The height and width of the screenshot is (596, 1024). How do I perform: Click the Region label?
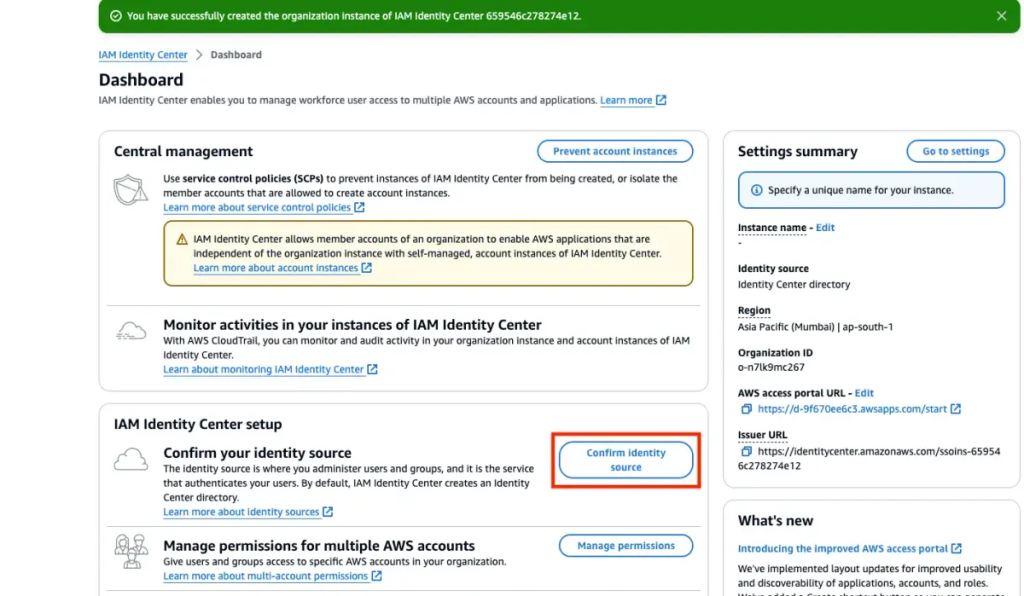(x=754, y=310)
